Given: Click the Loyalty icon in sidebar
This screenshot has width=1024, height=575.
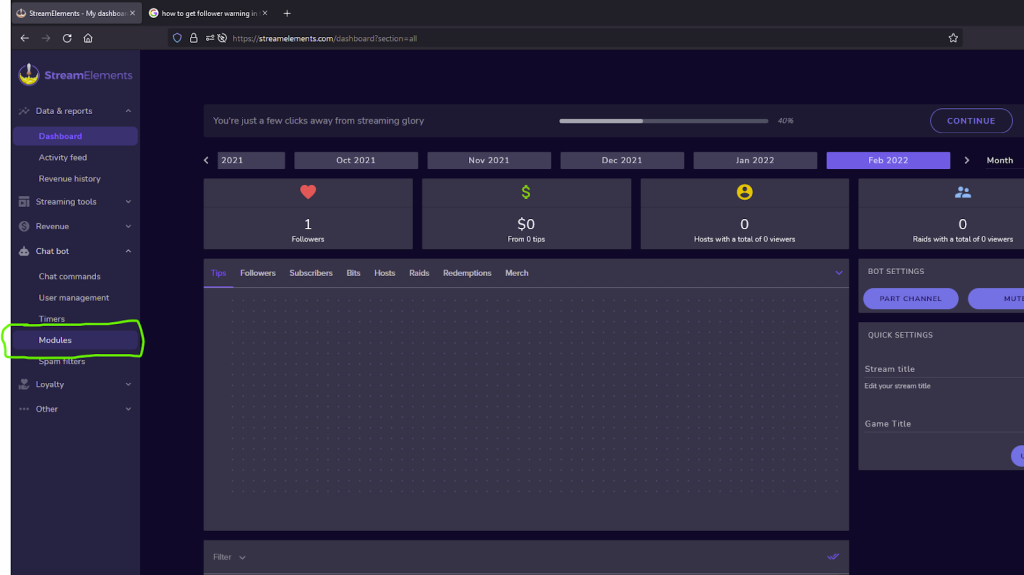Looking at the screenshot, I should (24, 384).
